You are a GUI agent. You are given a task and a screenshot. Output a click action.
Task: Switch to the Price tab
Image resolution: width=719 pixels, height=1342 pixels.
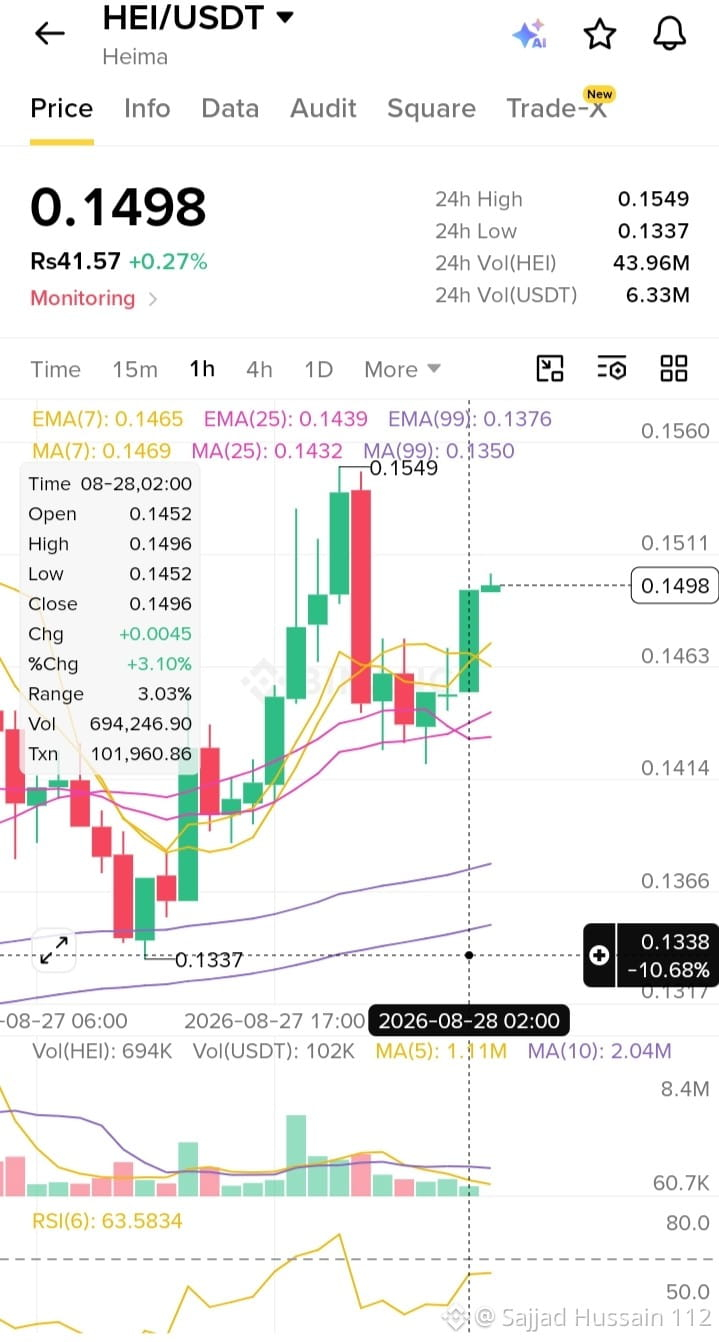pos(61,108)
